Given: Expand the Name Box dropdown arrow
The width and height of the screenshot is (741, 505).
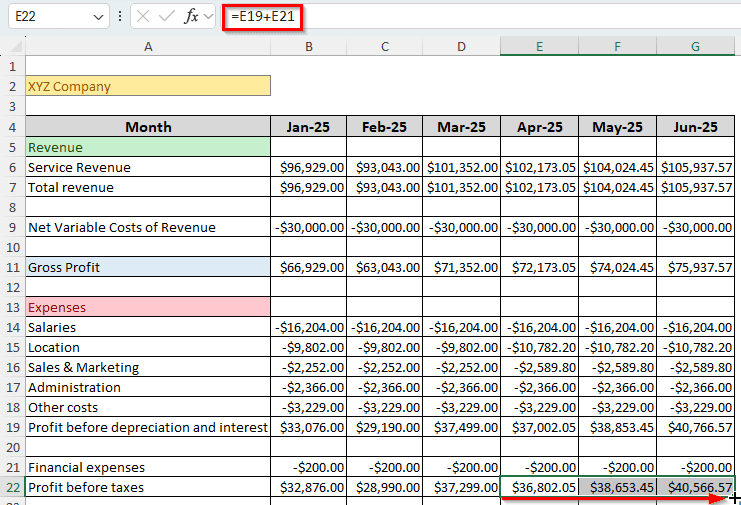Looking at the screenshot, I should [98, 17].
